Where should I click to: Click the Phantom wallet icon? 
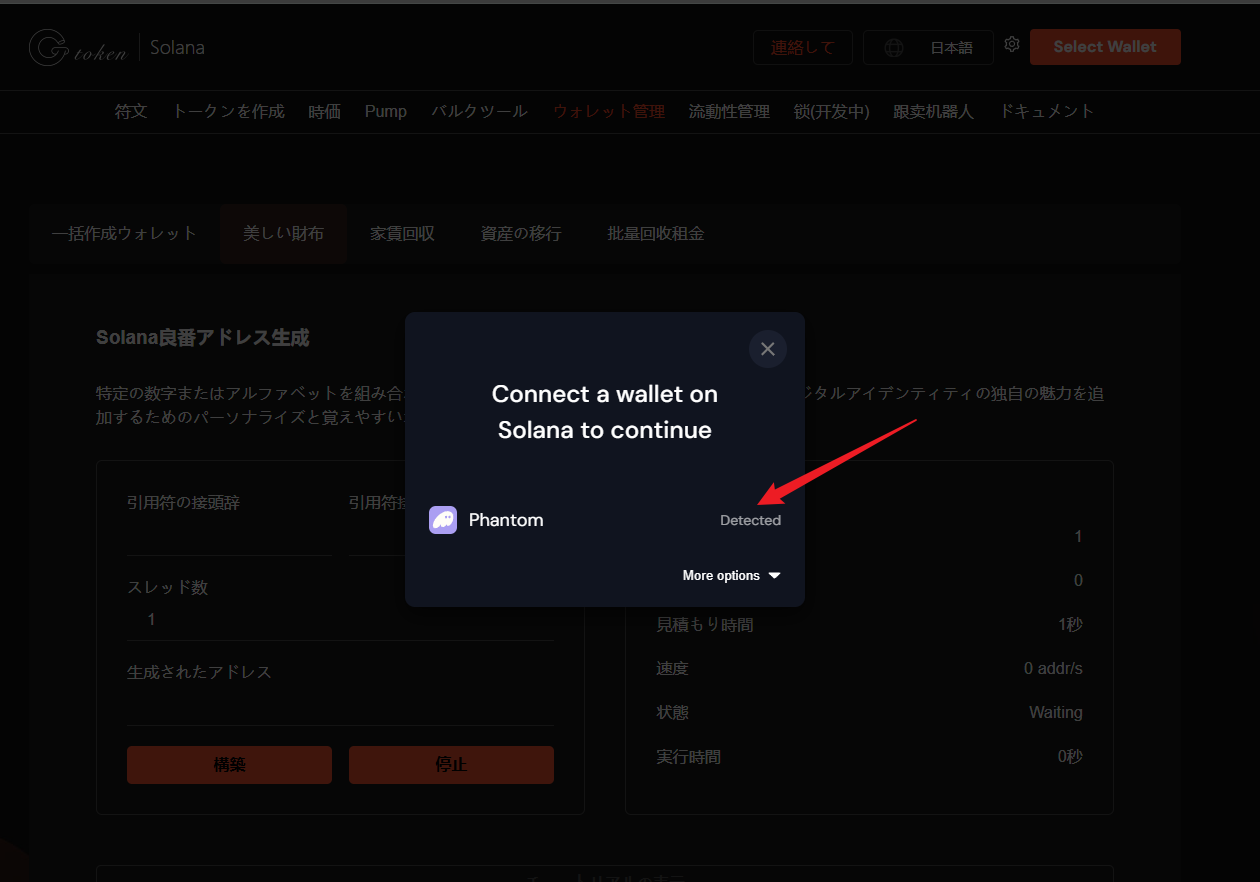coord(443,520)
